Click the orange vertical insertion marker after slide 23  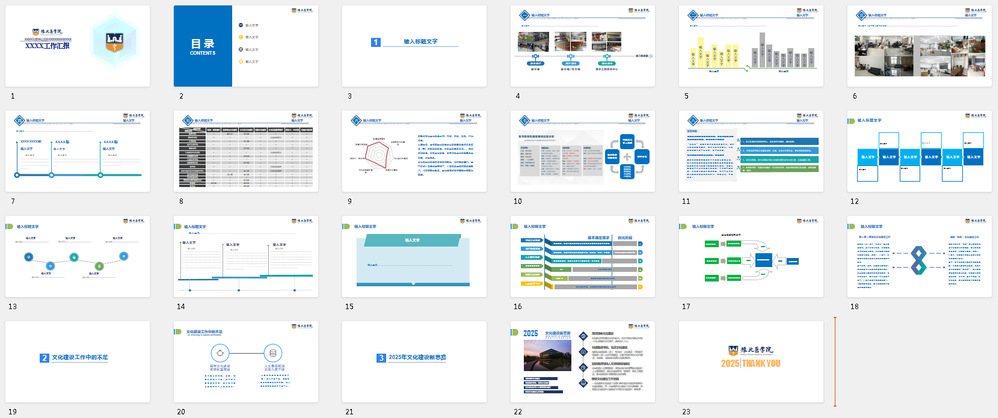tap(835, 362)
